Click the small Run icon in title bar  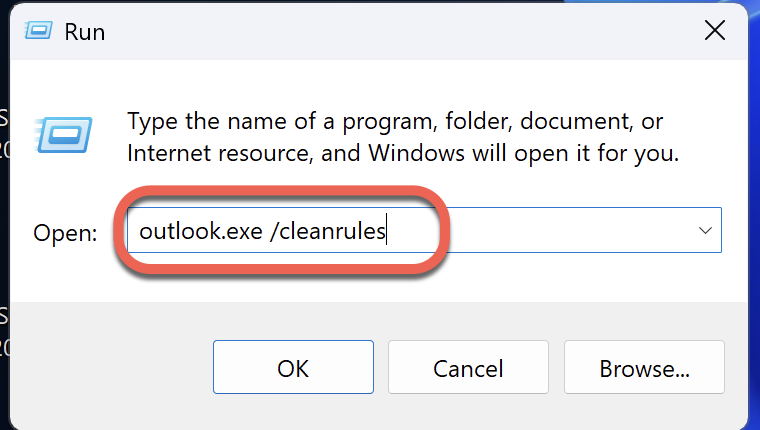click(x=39, y=31)
